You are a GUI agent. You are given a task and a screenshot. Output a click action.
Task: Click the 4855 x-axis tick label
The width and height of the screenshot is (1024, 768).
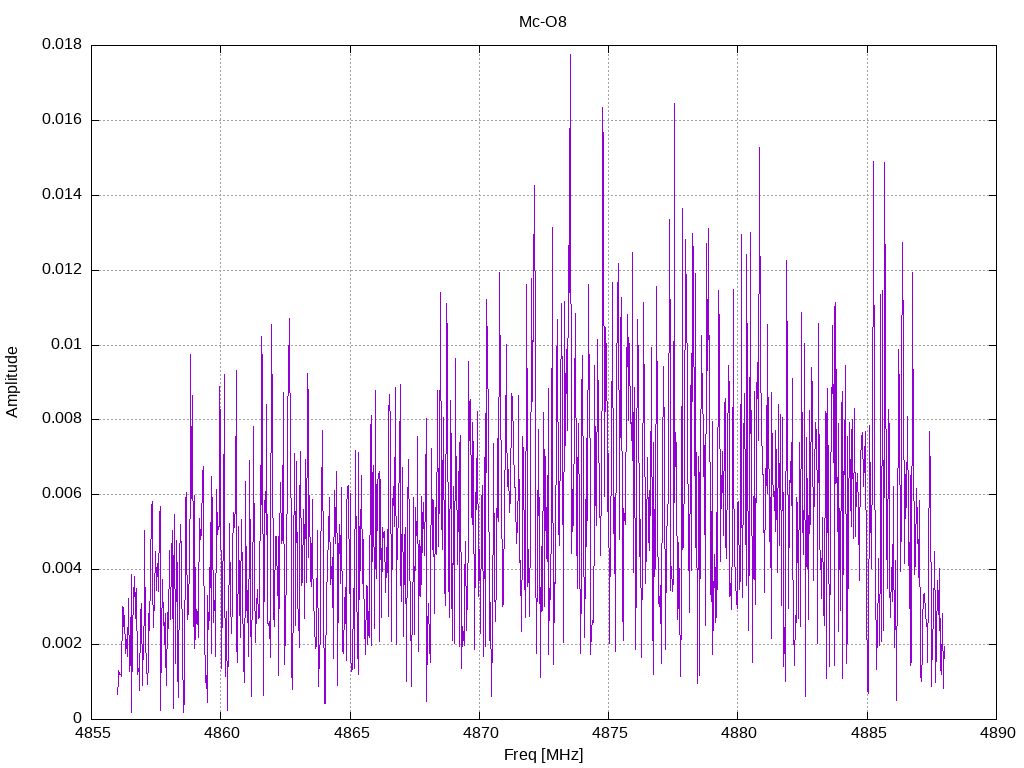tap(92, 733)
